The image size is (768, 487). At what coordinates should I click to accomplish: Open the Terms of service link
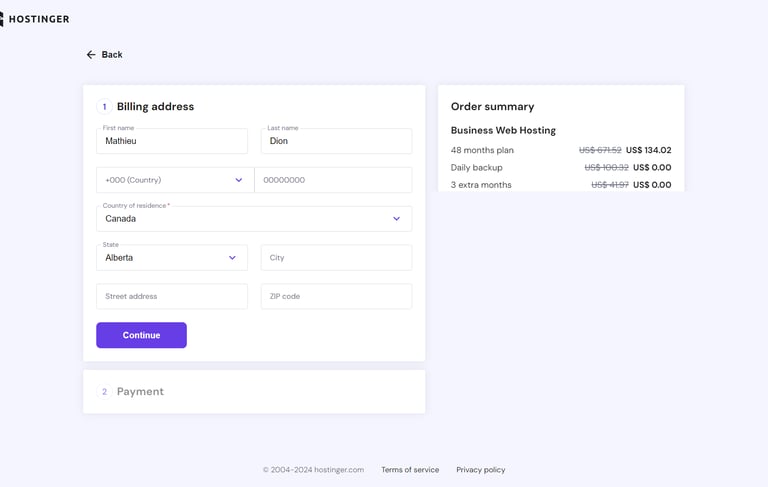pyautogui.click(x=410, y=470)
